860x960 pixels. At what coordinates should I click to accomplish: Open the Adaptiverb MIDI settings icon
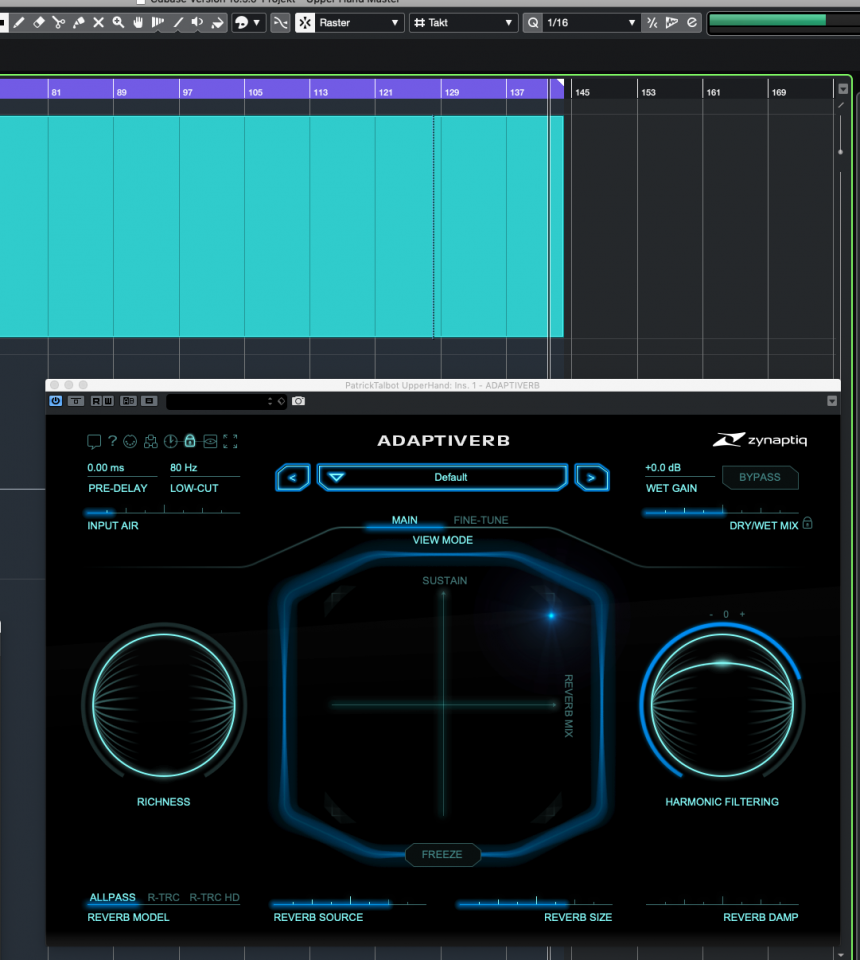click(x=130, y=441)
